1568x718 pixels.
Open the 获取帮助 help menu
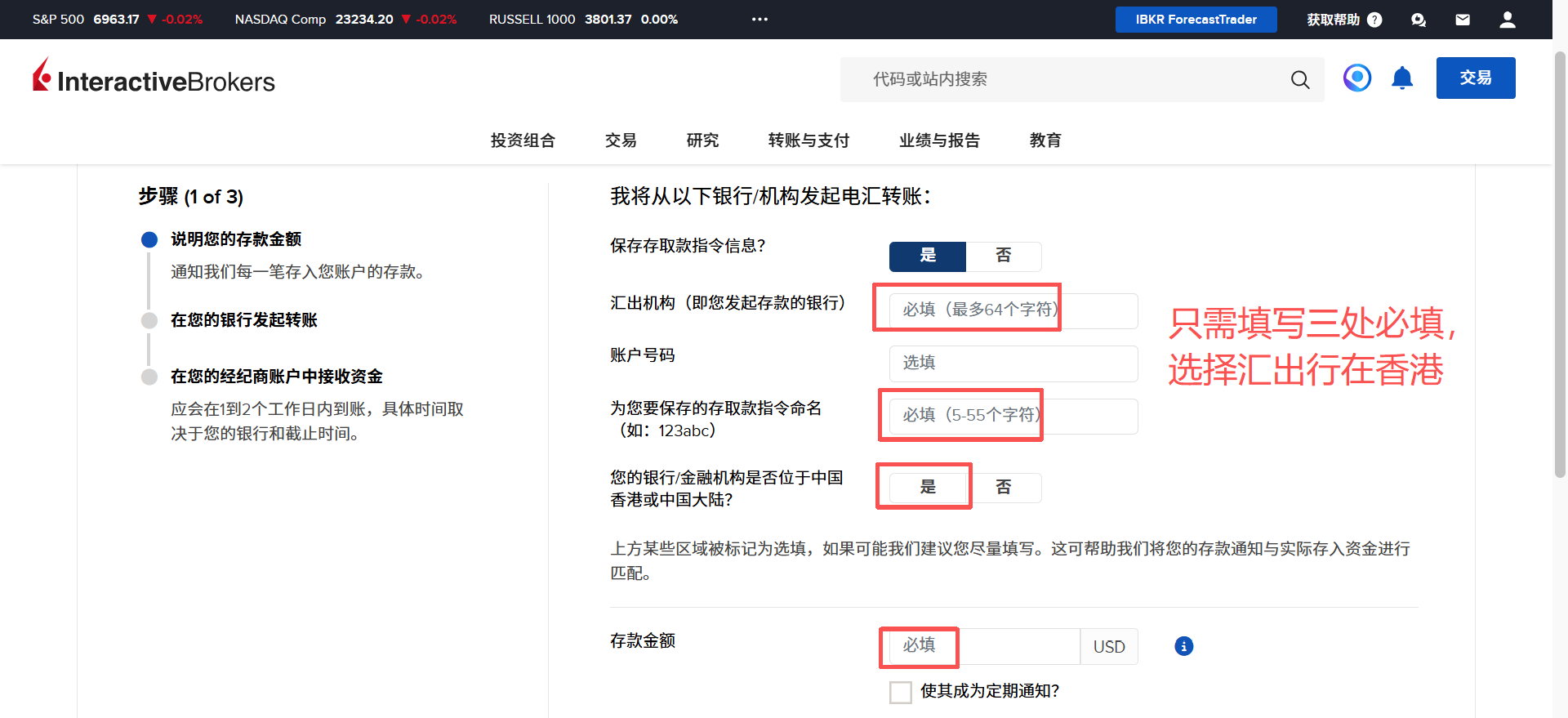tap(1343, 20)
